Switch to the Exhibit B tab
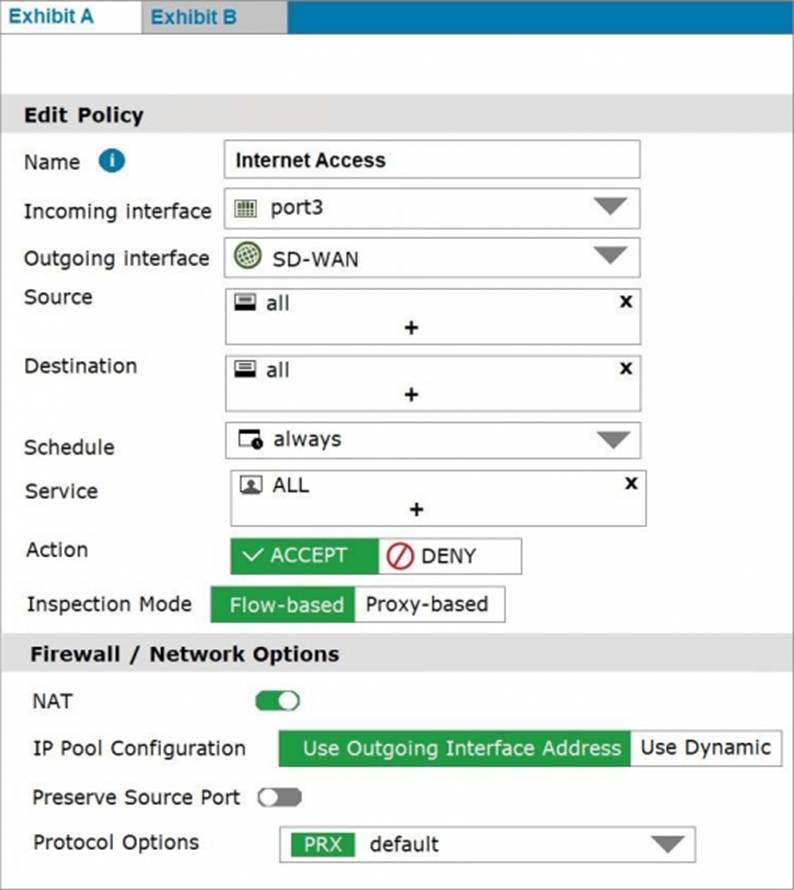This screenshot has width=794, height=890. pyautogui.click(x=194, y=17)
